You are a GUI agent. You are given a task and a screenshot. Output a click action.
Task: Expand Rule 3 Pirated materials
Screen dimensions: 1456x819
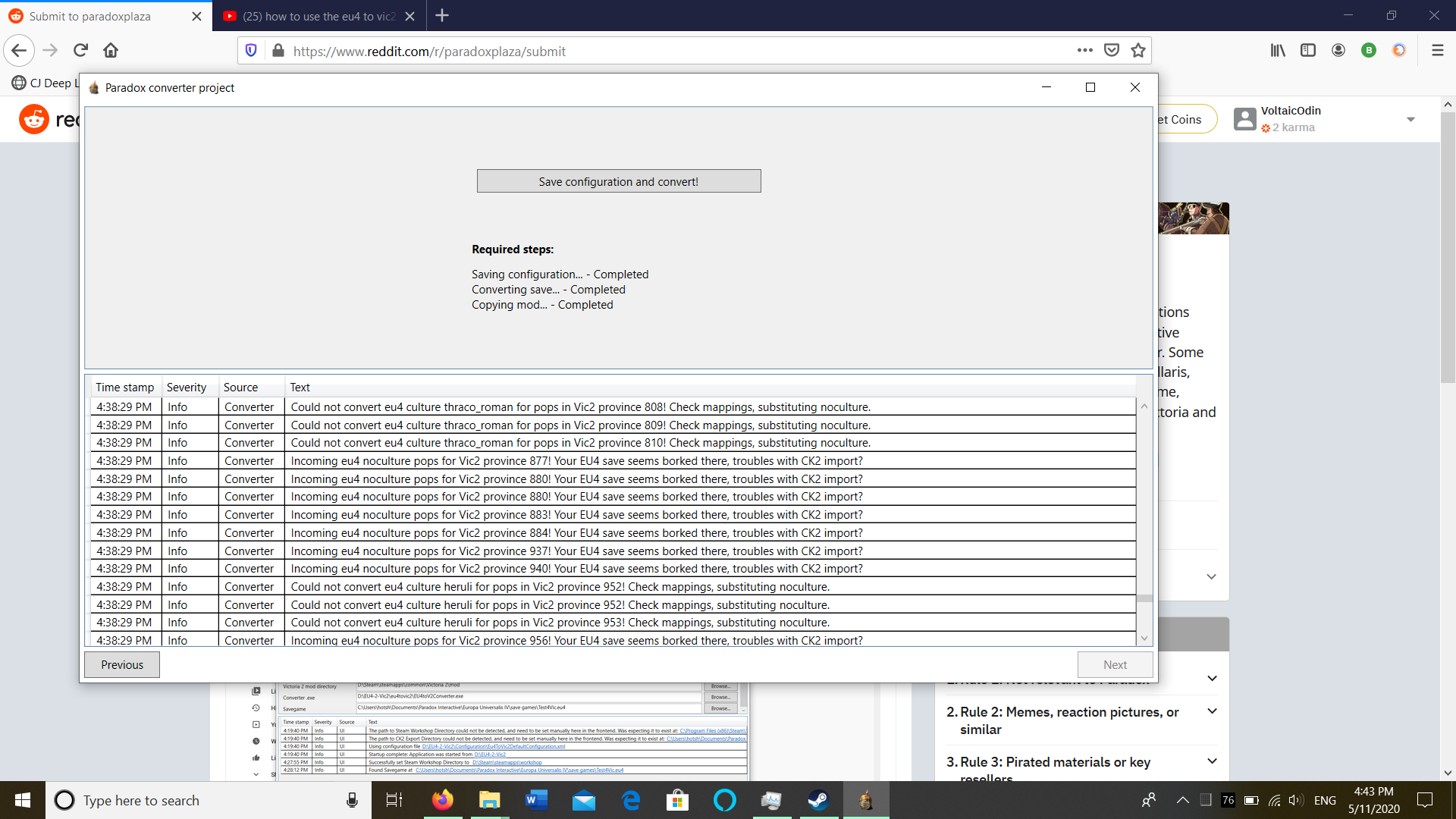(x=1212, y=761)
